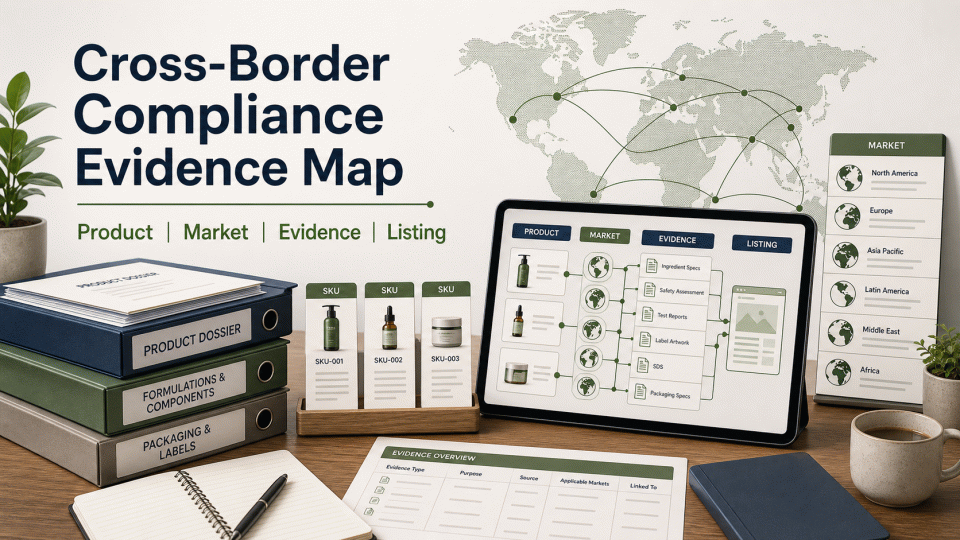Click the Test Reports label on tablet
The height and width of the screenshot is (540, 960).
tap(672, 317)
